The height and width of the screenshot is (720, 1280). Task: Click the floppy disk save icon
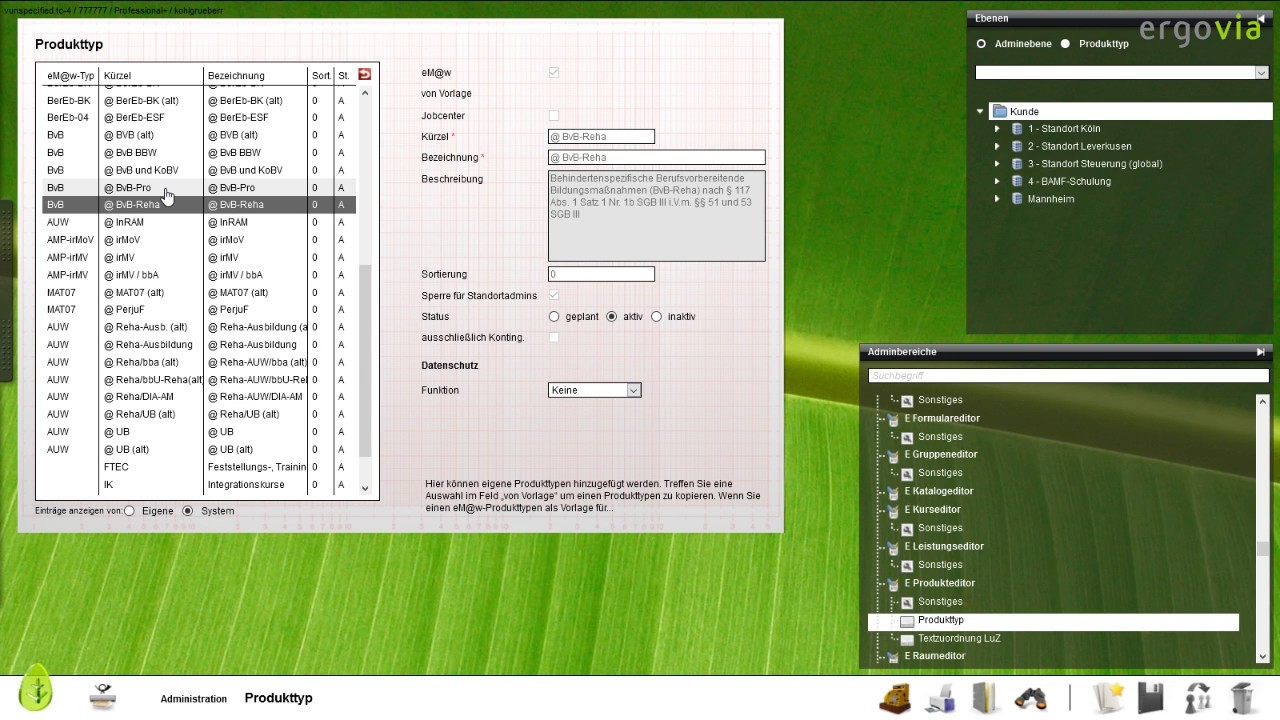pyautogui.click(x=1152, y=697)
